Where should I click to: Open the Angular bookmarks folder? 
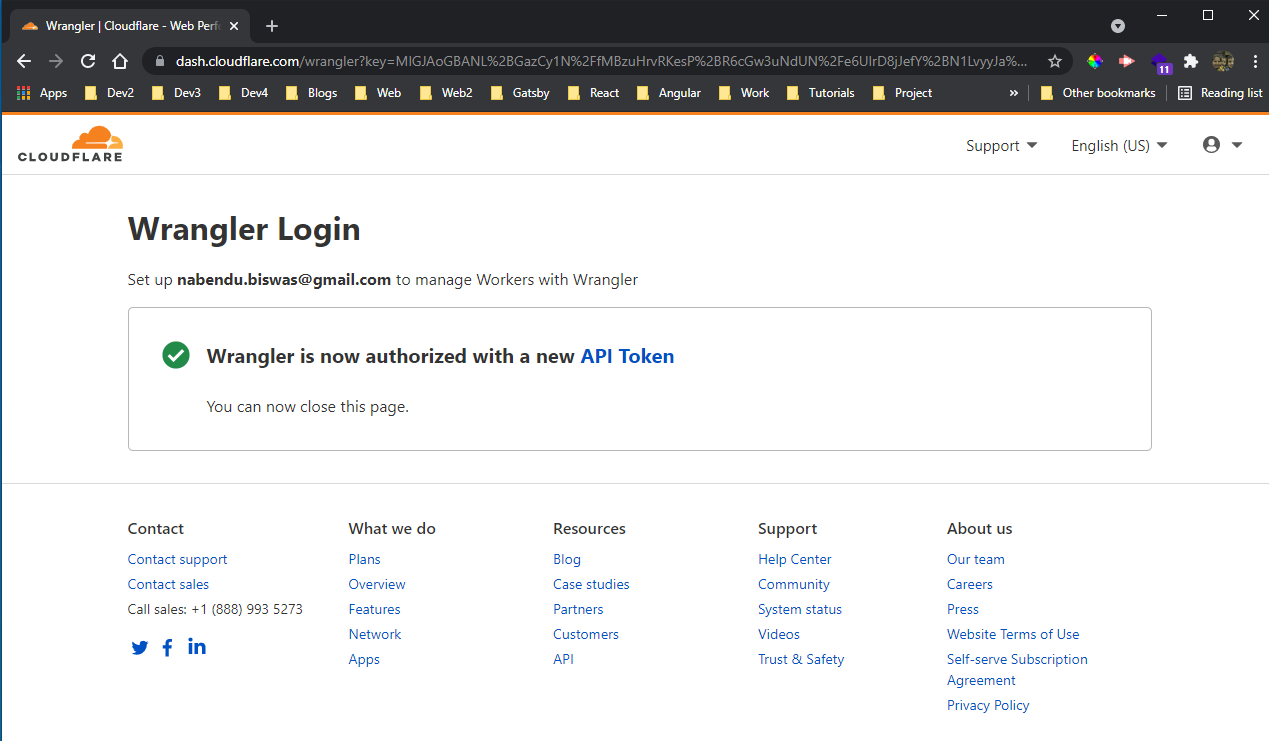coord(668,93)
